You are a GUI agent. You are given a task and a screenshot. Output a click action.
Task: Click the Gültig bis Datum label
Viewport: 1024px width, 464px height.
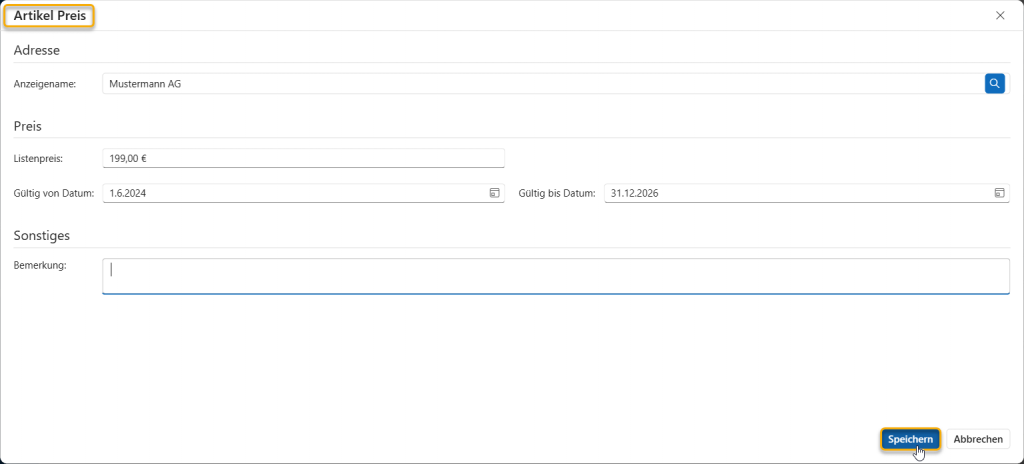pyautogui.click(x=558, y=193)
